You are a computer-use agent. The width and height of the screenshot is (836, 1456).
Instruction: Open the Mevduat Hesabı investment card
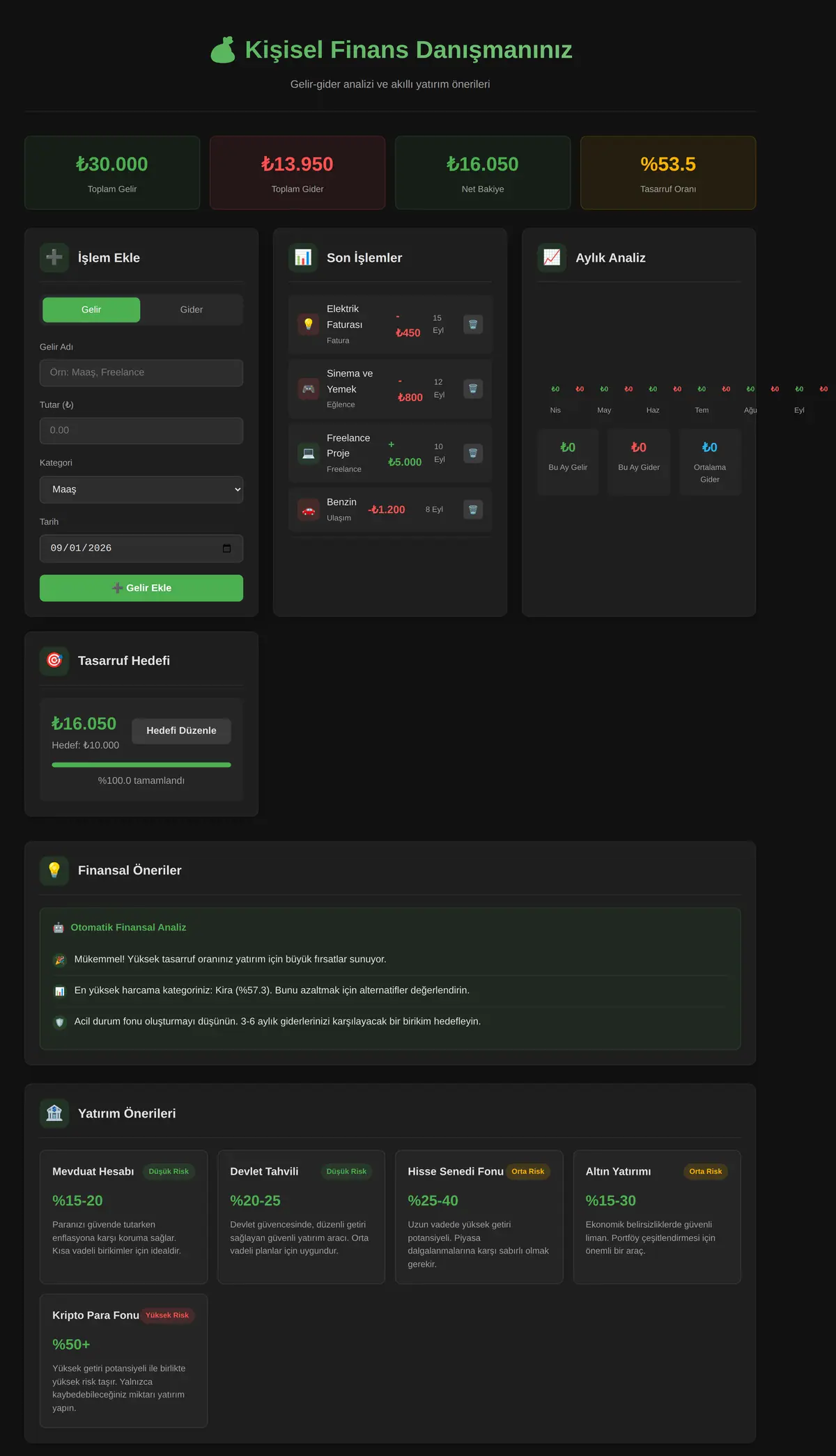pos(123,1216)
